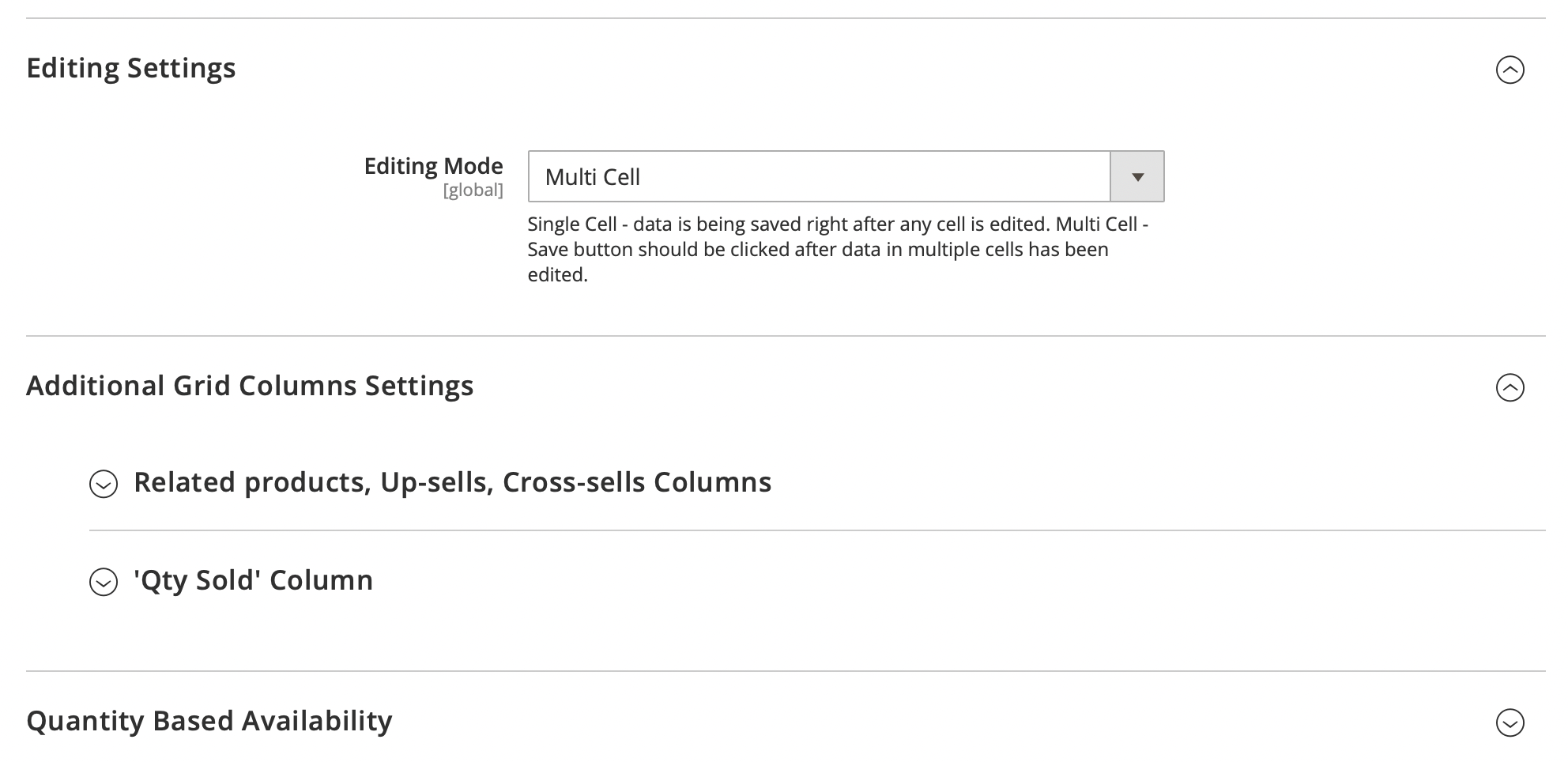Collapse Editing Settings using the circular chevron icon
Screen dimensions: 1568x762
point(1510,70)
